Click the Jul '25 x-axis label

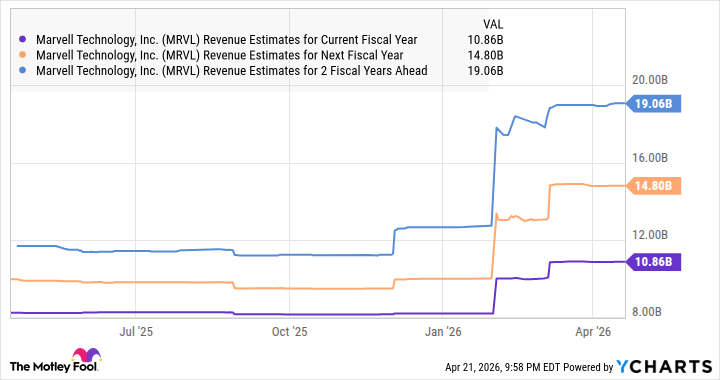(136, 332)
